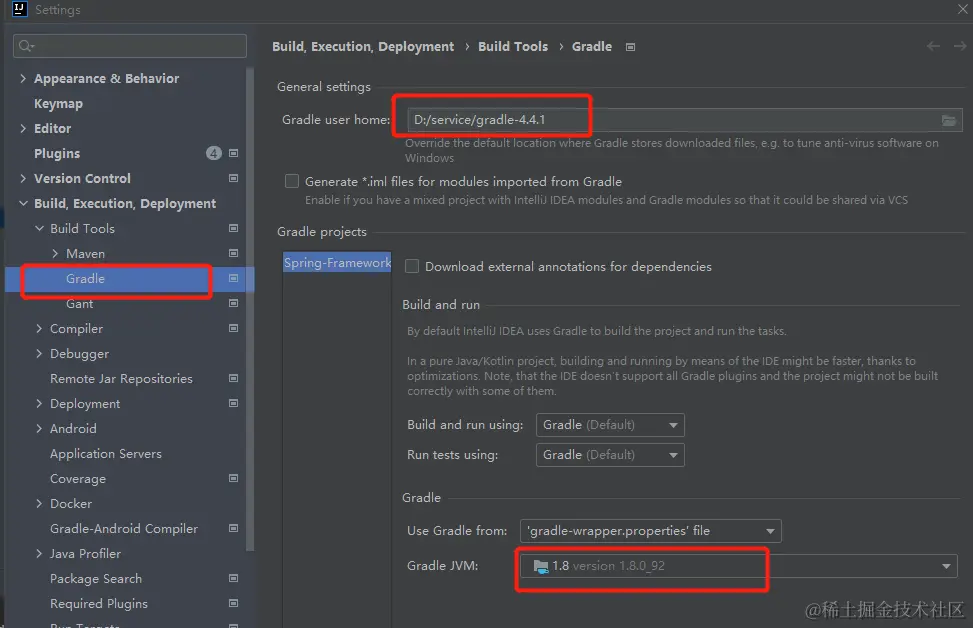
Task: Click the project-level settings icon next to Gradle breadcrumb
Action: point(630,47)
